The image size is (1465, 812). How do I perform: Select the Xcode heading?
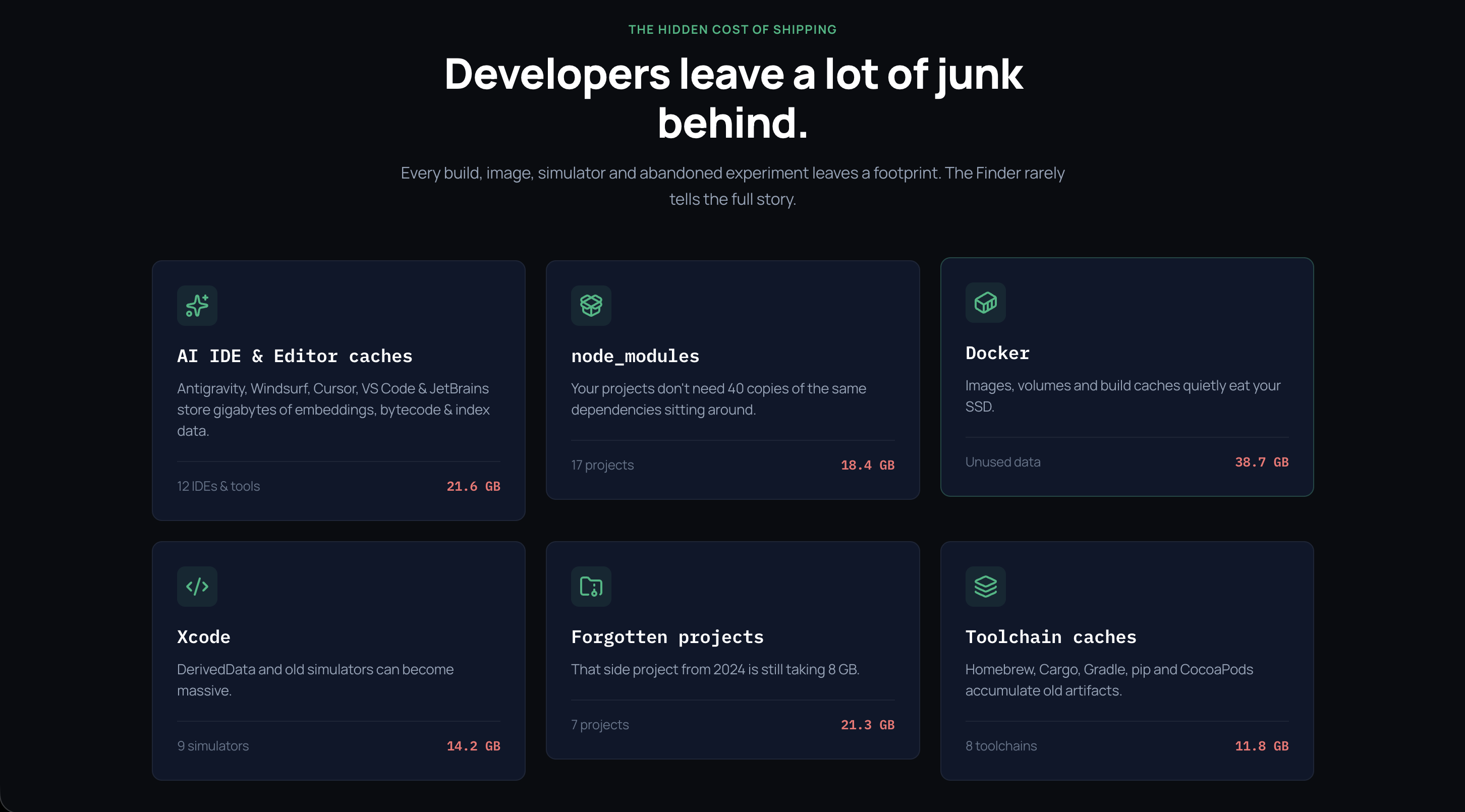pos(204,637)
